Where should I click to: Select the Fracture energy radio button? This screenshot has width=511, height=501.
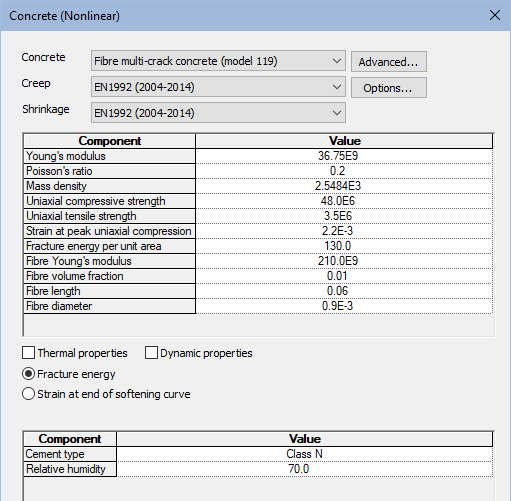(x=28, y=374)
